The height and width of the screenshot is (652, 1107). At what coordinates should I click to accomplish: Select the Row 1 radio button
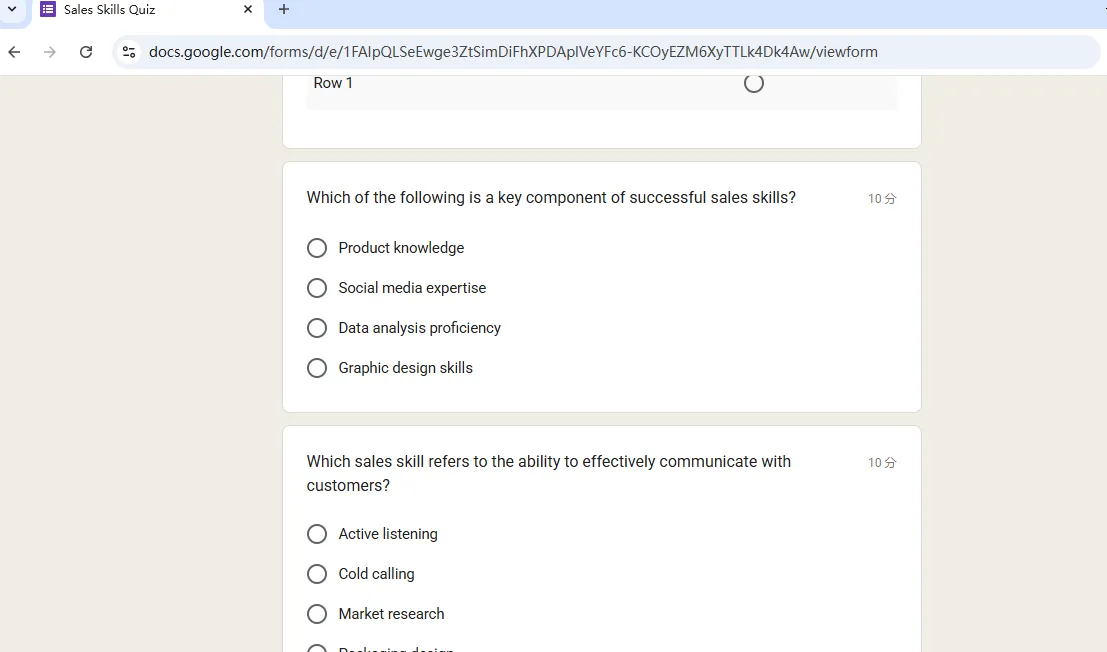(x=754, y=83)
